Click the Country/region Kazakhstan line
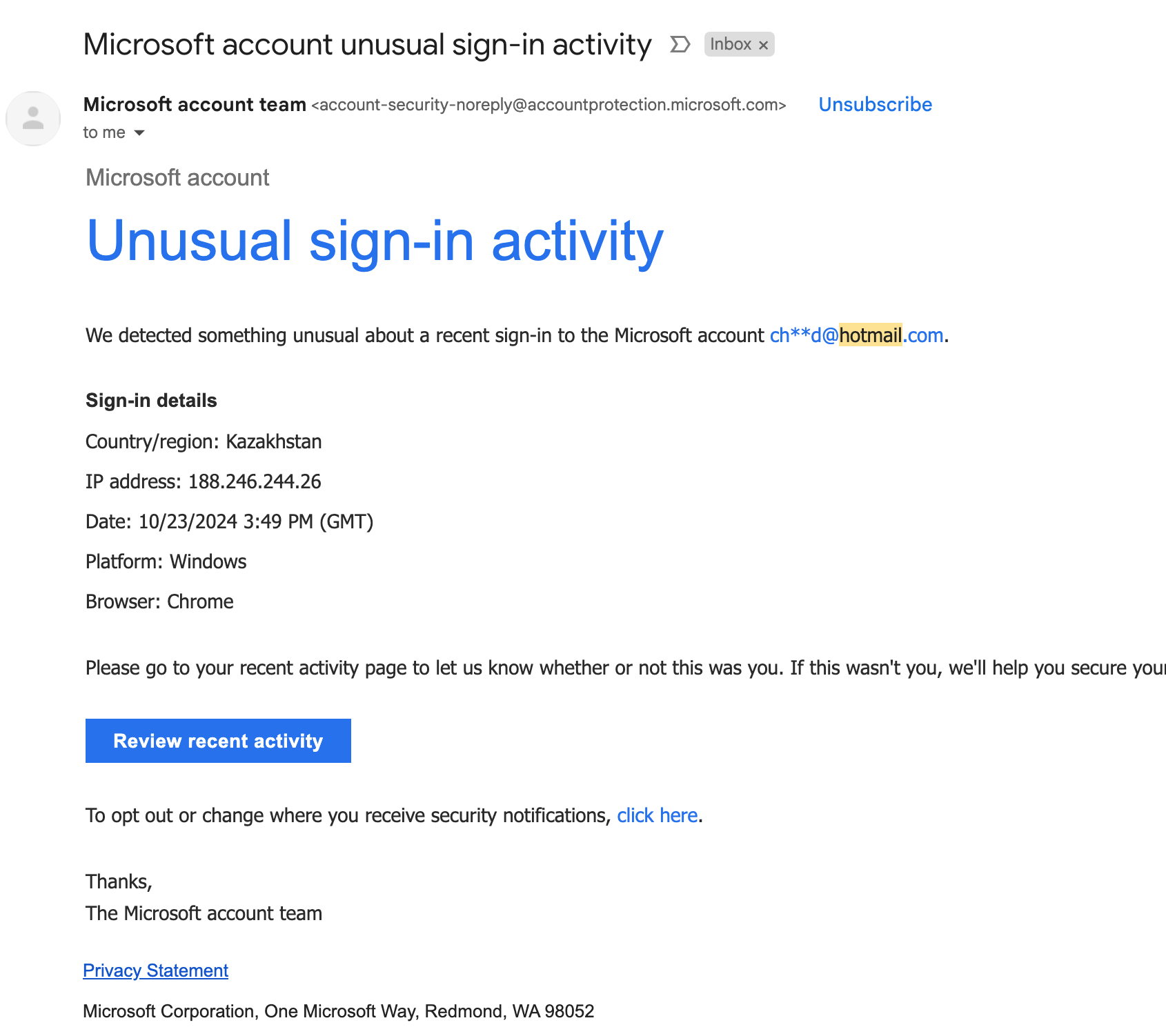1166x1036 pixels. (x=204, y=441)
